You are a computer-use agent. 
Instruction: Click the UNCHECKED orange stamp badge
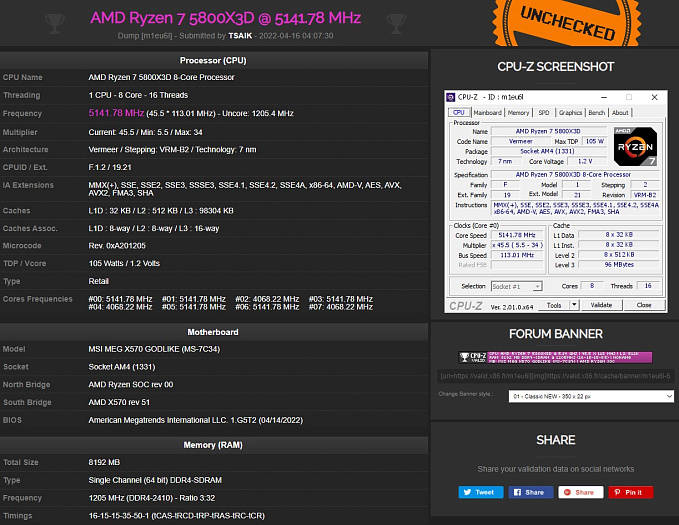[x=567, y=23]
